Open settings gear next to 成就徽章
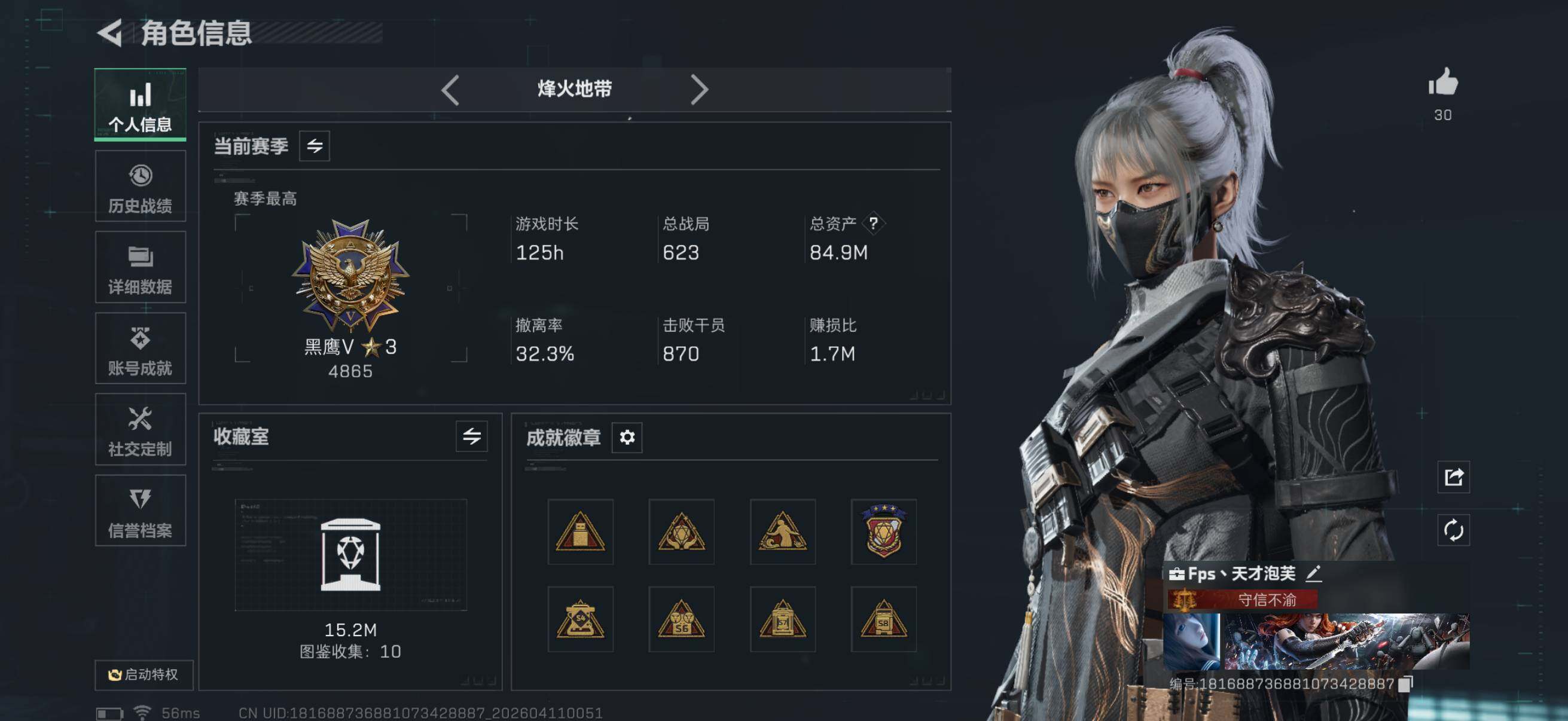The width and height of the screenshot is (1568, 721). (627, 438)
